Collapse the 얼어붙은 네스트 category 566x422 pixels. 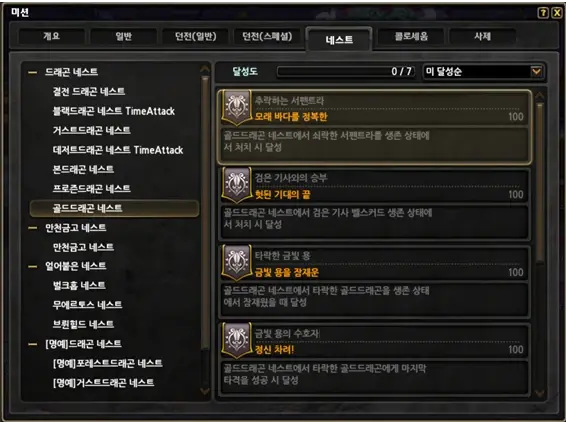[x=32, y=266]
